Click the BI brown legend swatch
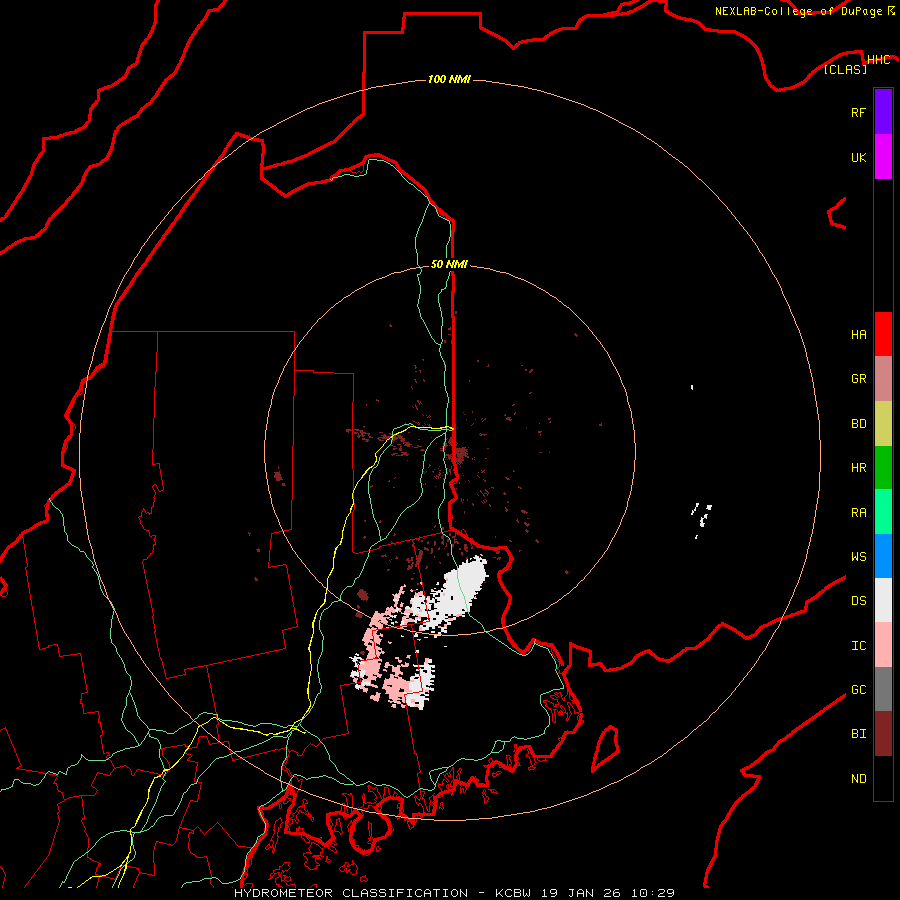 pos(883,734)
